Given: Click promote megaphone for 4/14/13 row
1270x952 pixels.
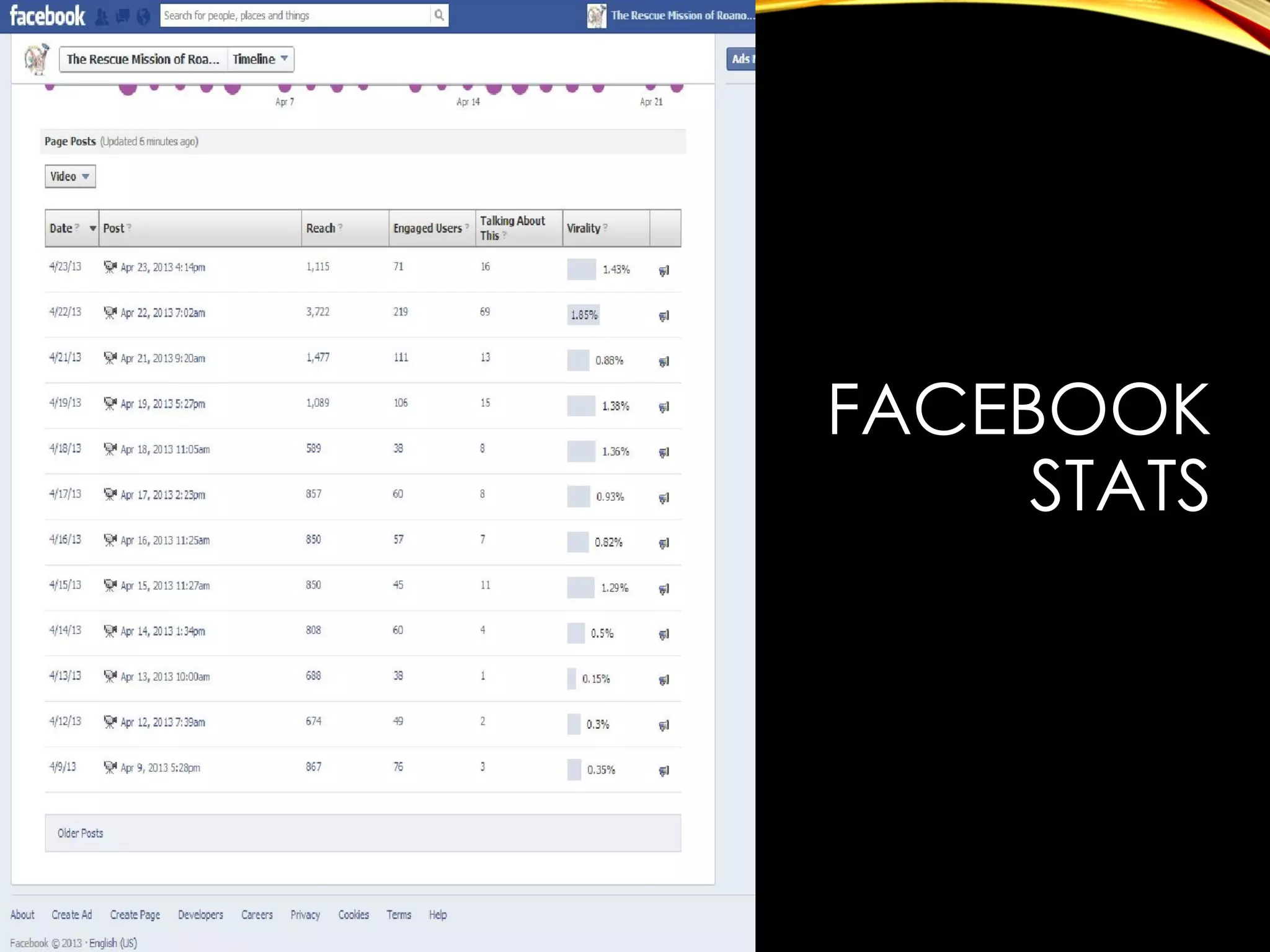Looking at the screenshot, I should click(664, 635).
